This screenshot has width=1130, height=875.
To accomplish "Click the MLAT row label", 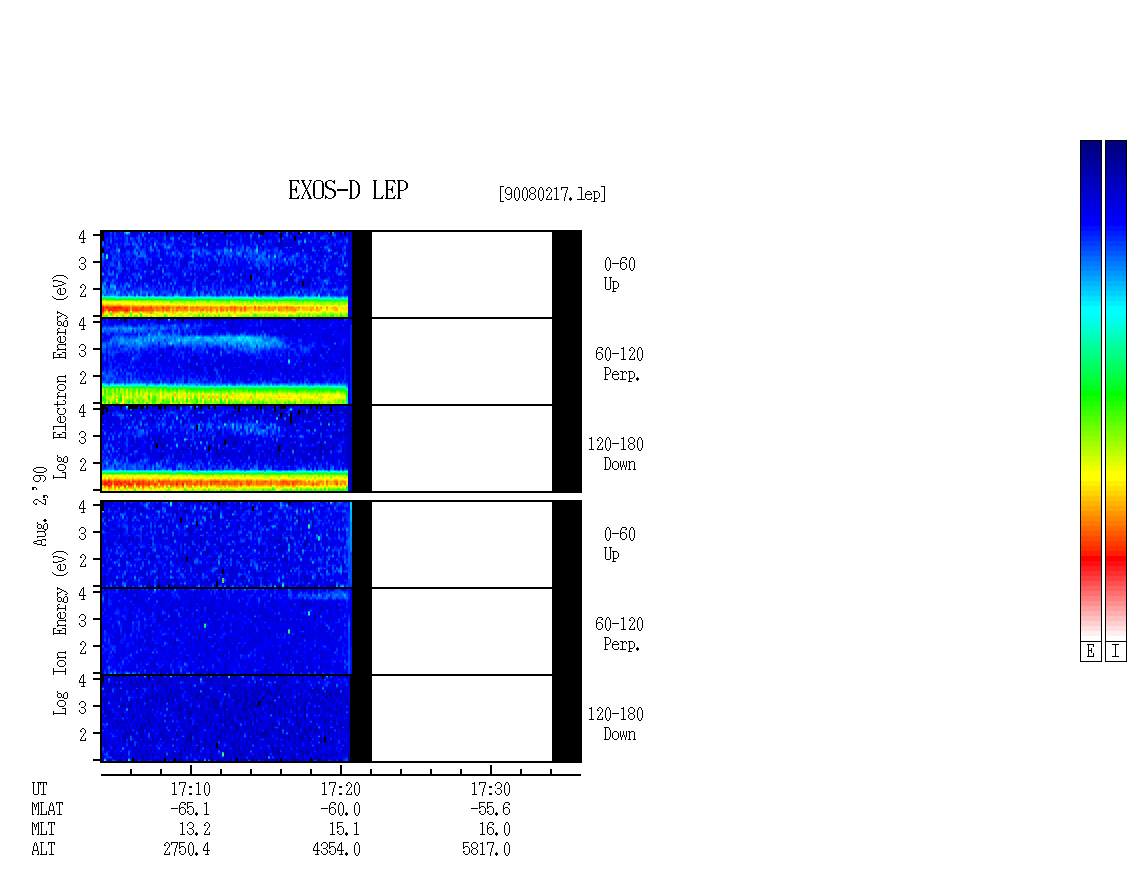I will [x=47, y=809].
